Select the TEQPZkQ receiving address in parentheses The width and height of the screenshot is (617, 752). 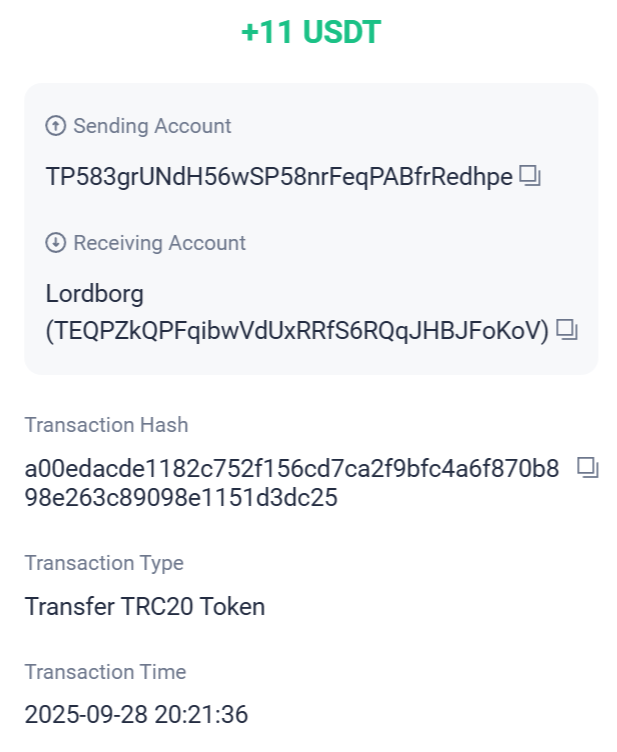click(298, 330)
